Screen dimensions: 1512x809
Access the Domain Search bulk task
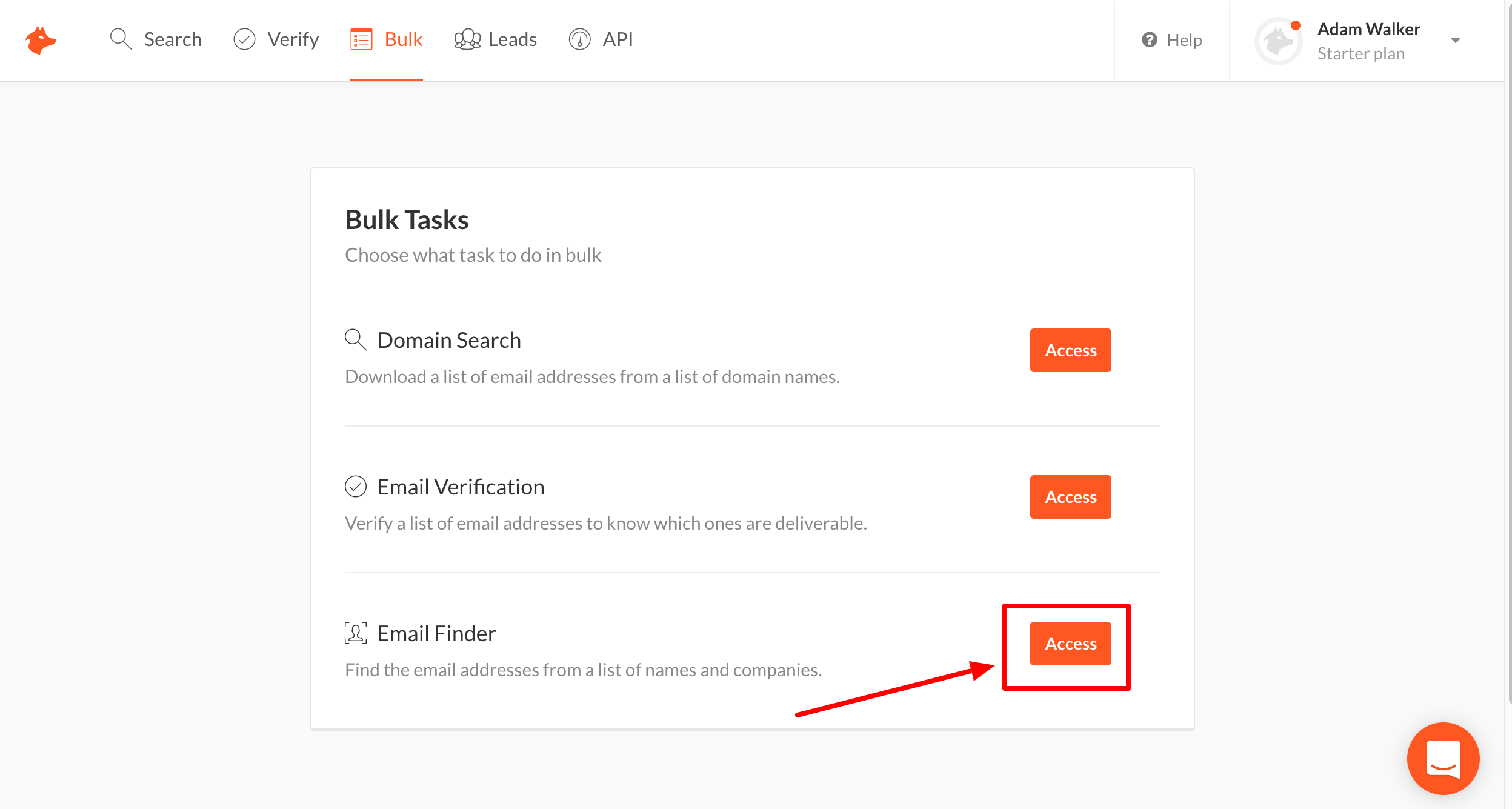pos(1070,350)
